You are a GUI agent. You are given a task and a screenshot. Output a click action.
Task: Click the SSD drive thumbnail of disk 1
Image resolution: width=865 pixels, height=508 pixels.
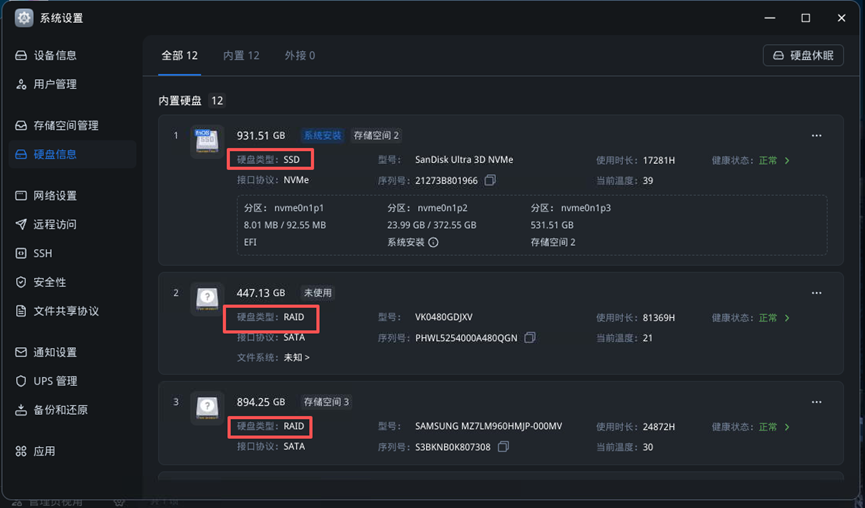[x=207, y=141]
